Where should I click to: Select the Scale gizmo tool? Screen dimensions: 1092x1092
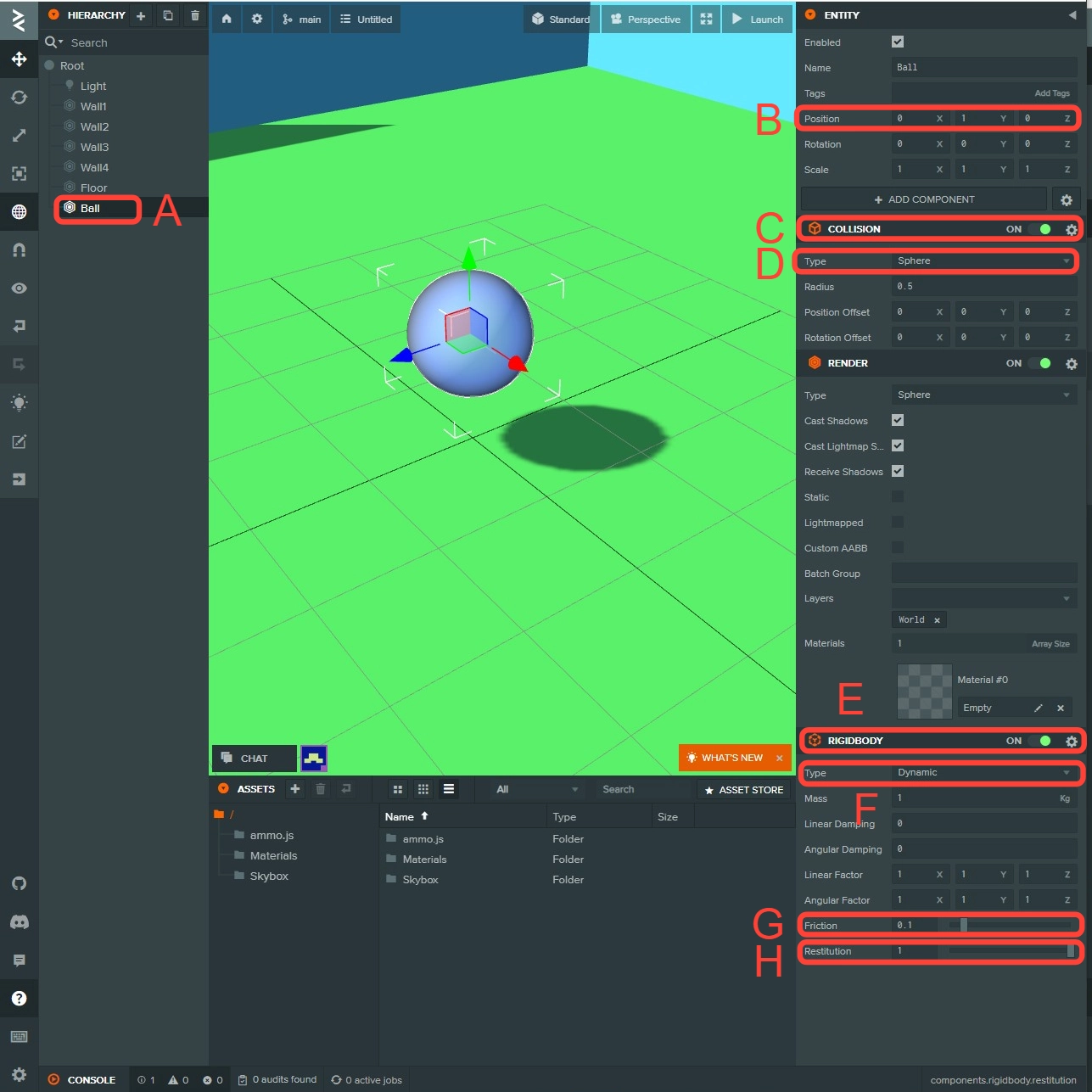19,136
